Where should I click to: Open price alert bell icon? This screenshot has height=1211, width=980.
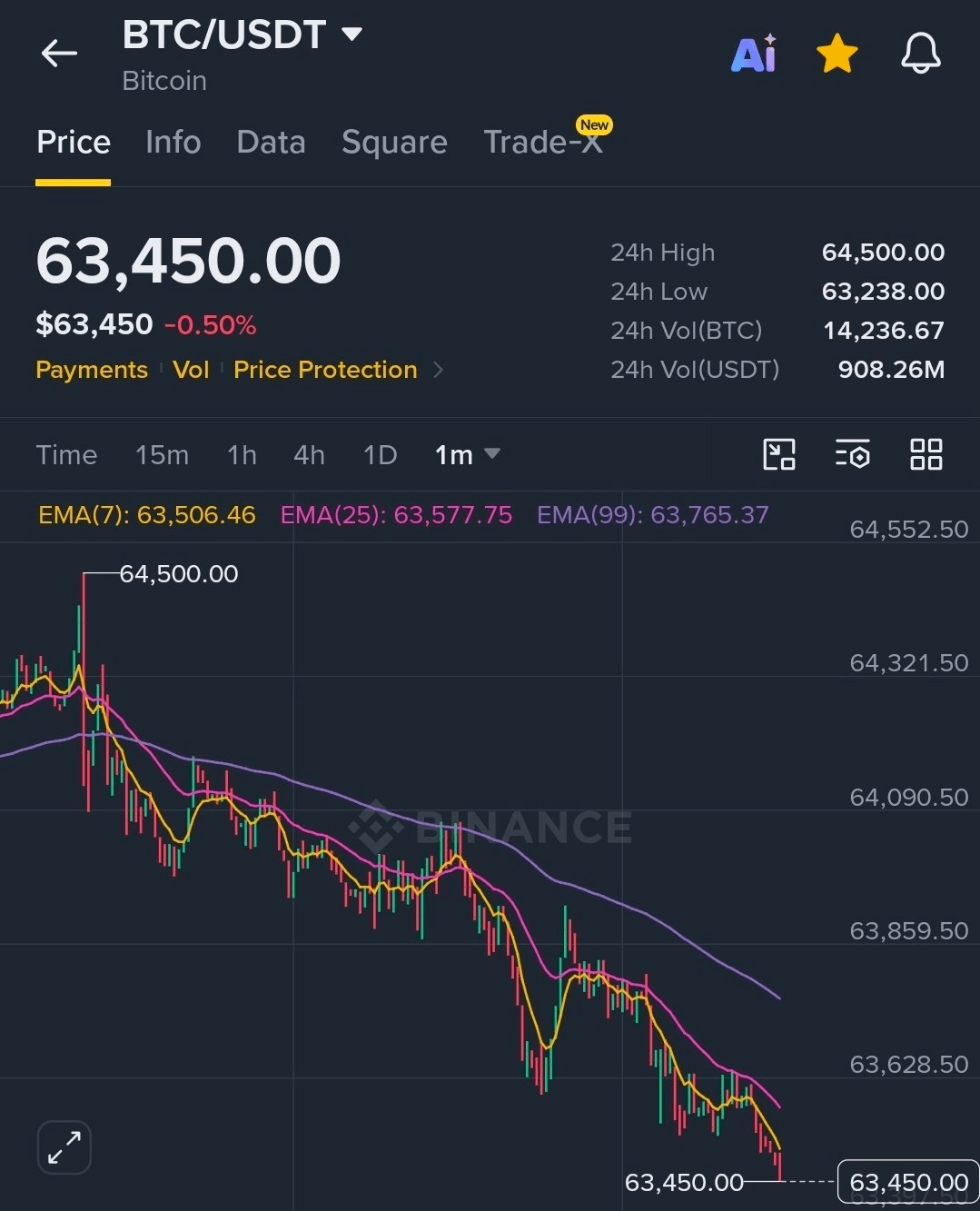921,54
